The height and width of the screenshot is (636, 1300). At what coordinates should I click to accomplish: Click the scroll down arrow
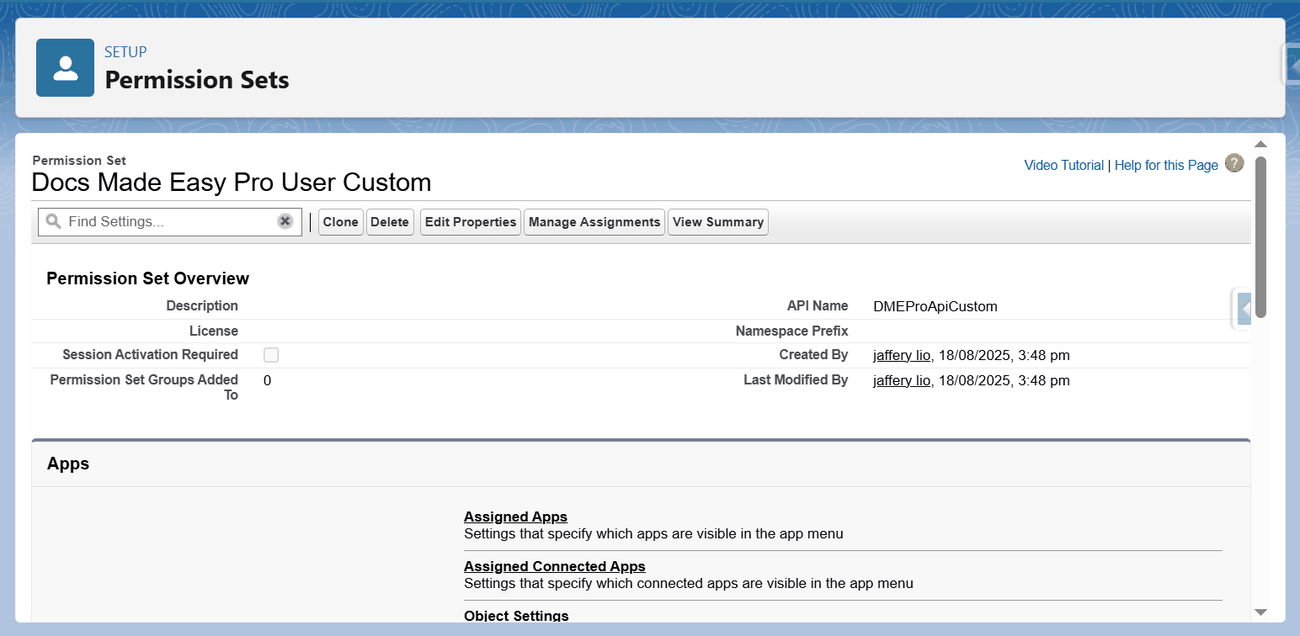pos(1261,612)
